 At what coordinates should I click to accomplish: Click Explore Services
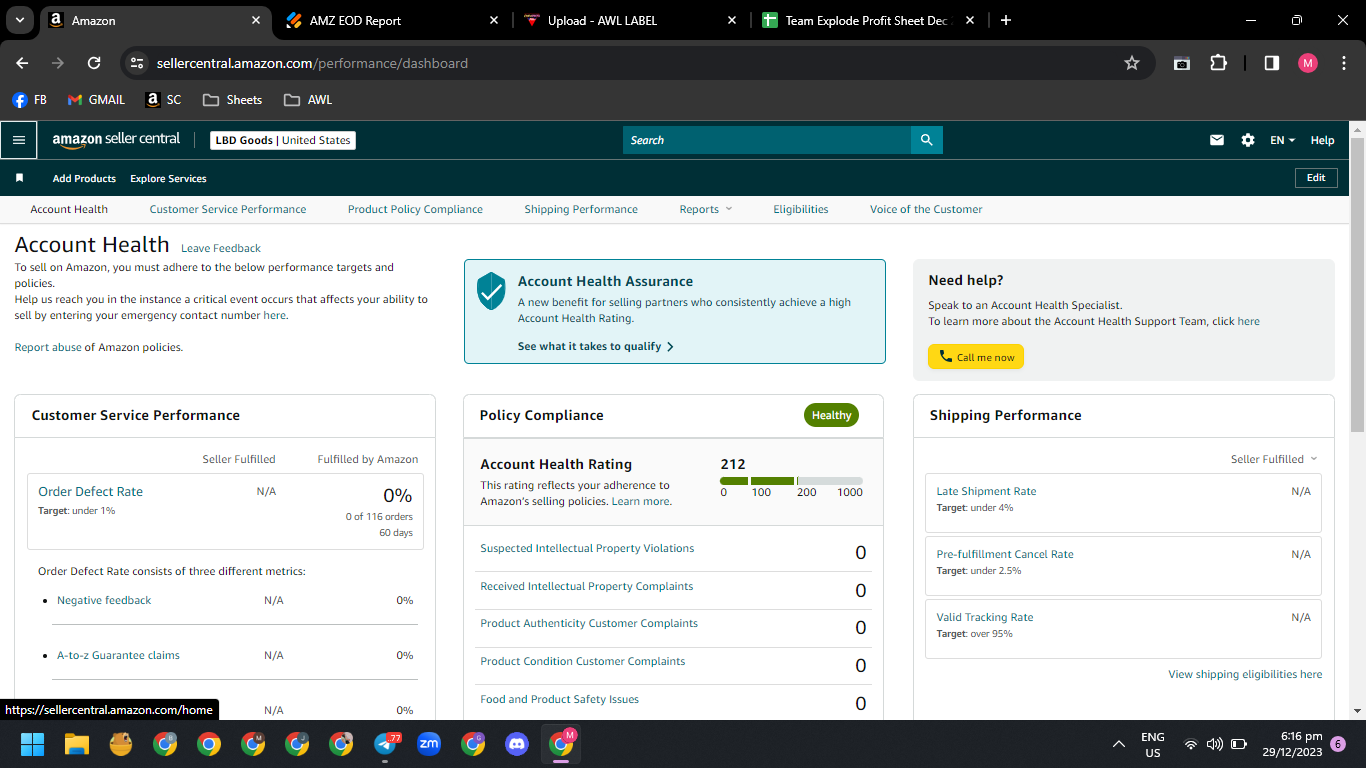tap(168, 178)
